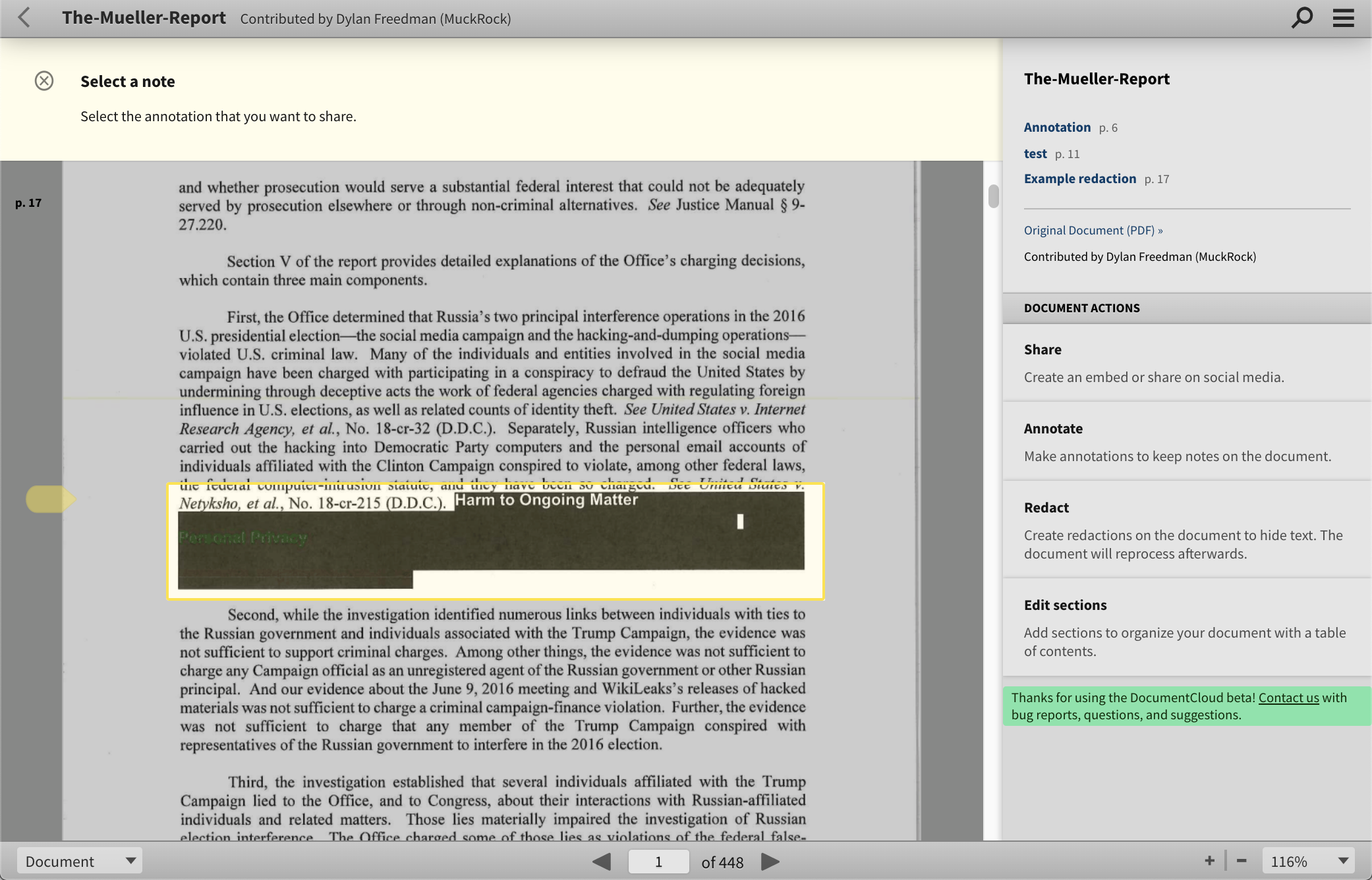Select the 'of 448' page count text

click(722, 862)
